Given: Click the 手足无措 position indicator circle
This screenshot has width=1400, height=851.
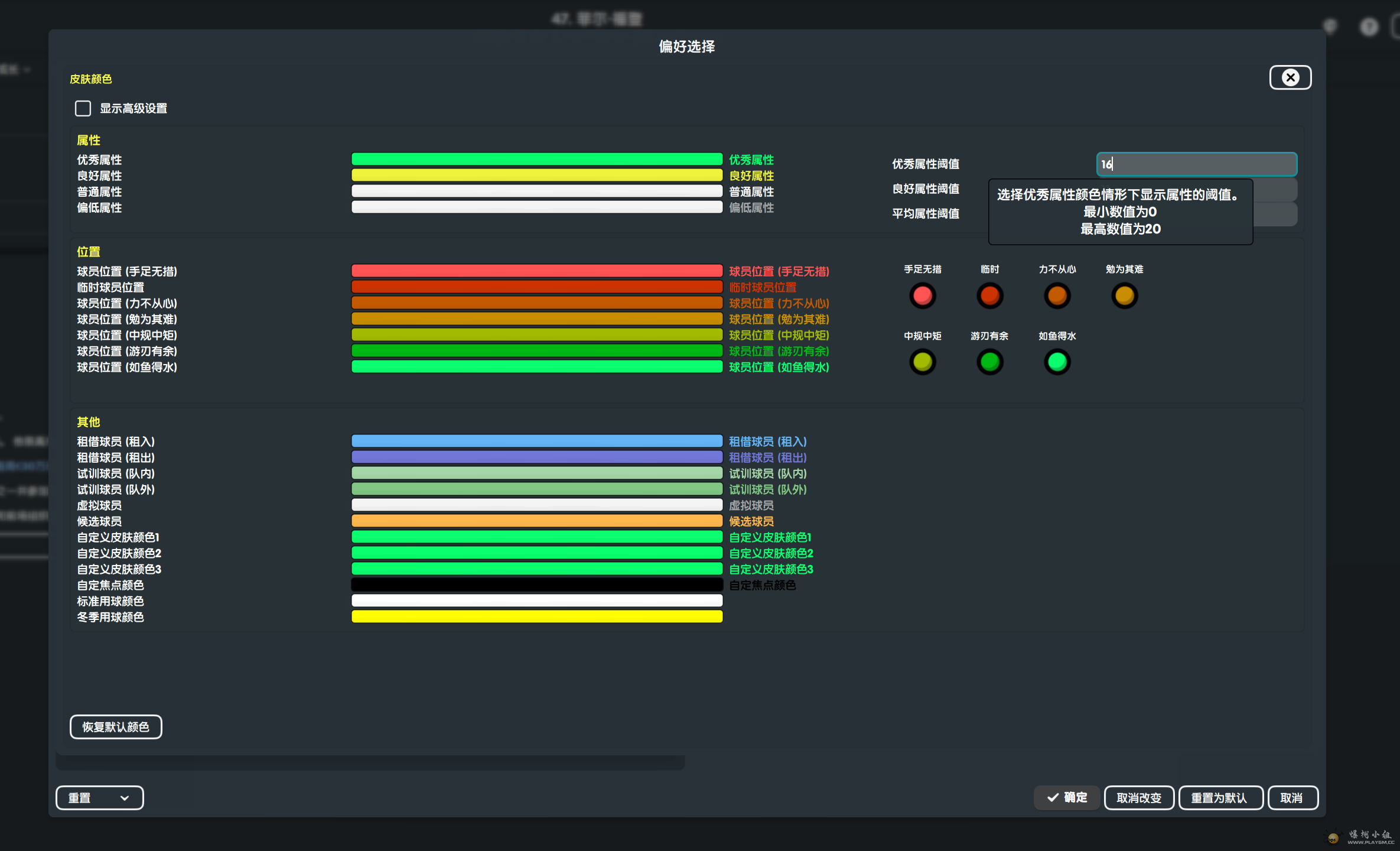Looking at the screenshot, I should coord(922,295).
